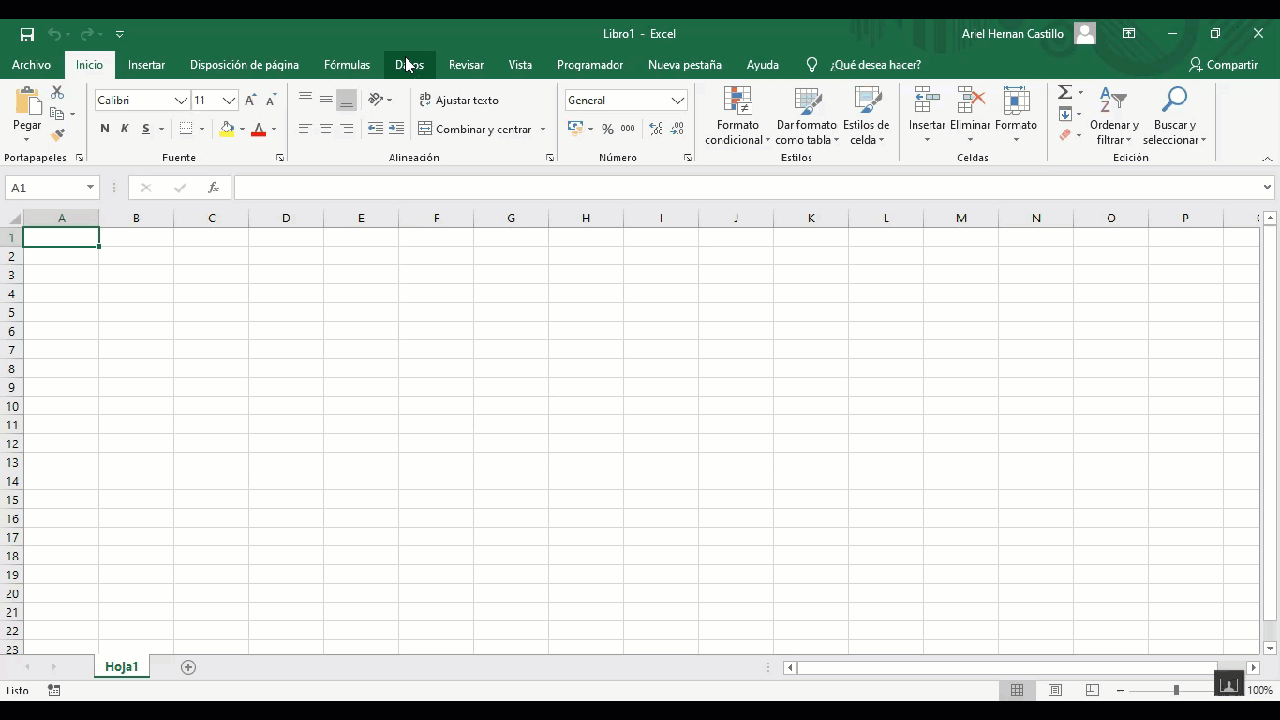Click the Compartir share button
The height and width of the screenshot is (720, 1280).
point(1223,65)
